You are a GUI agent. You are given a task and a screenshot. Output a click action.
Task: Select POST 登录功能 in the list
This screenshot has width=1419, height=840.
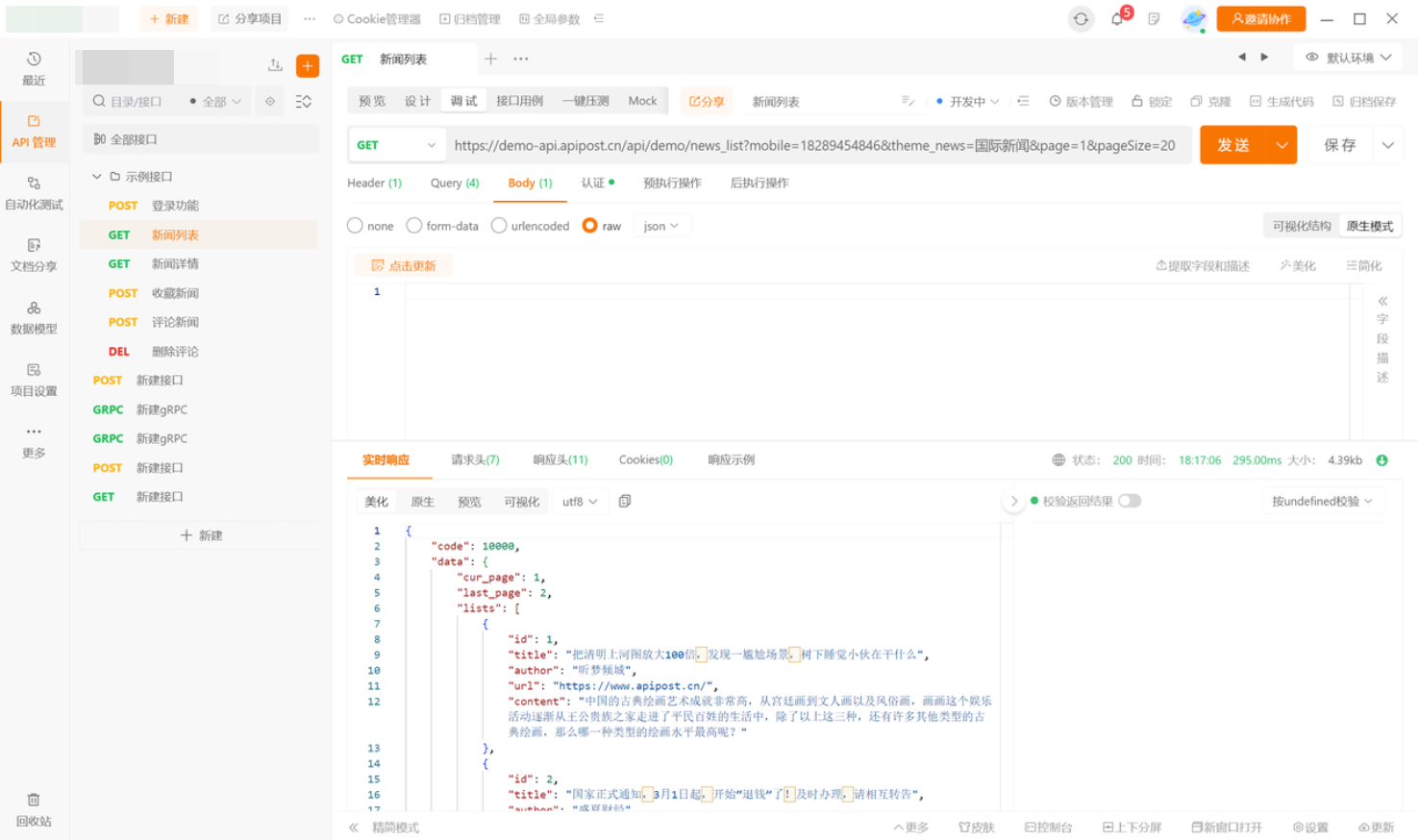199,206
